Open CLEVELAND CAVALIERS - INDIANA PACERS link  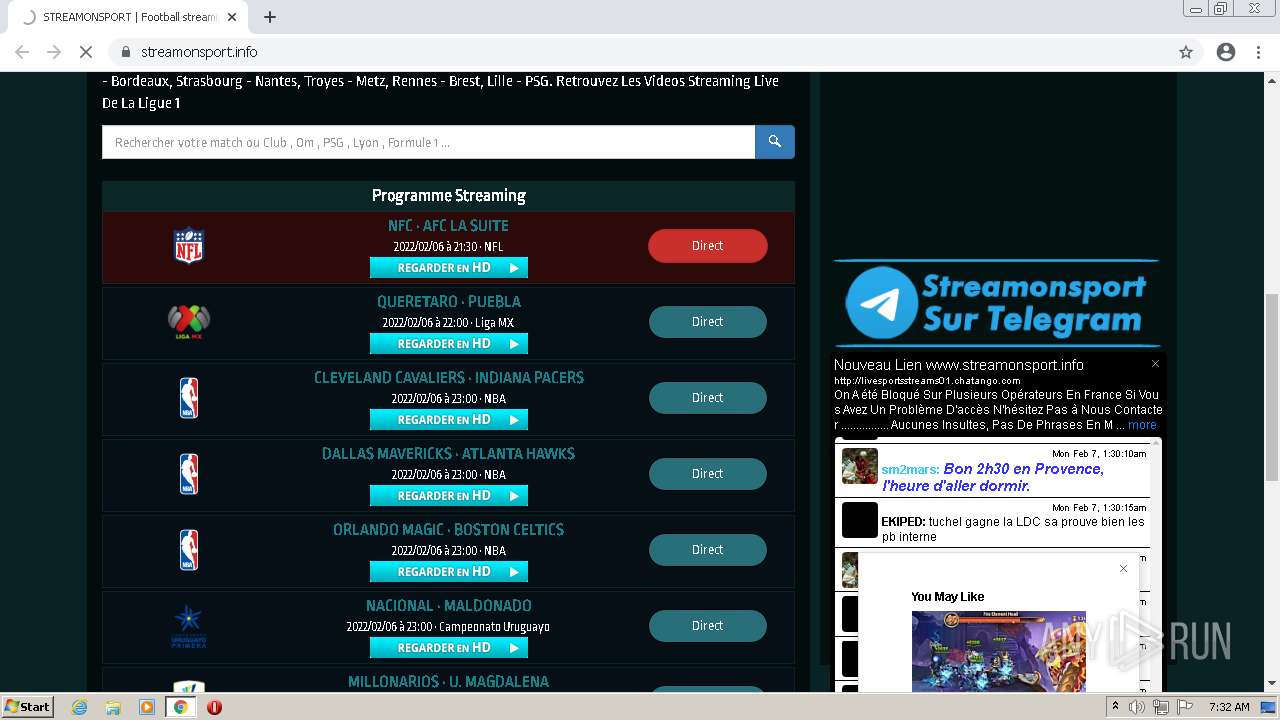(x=449, y=378)
